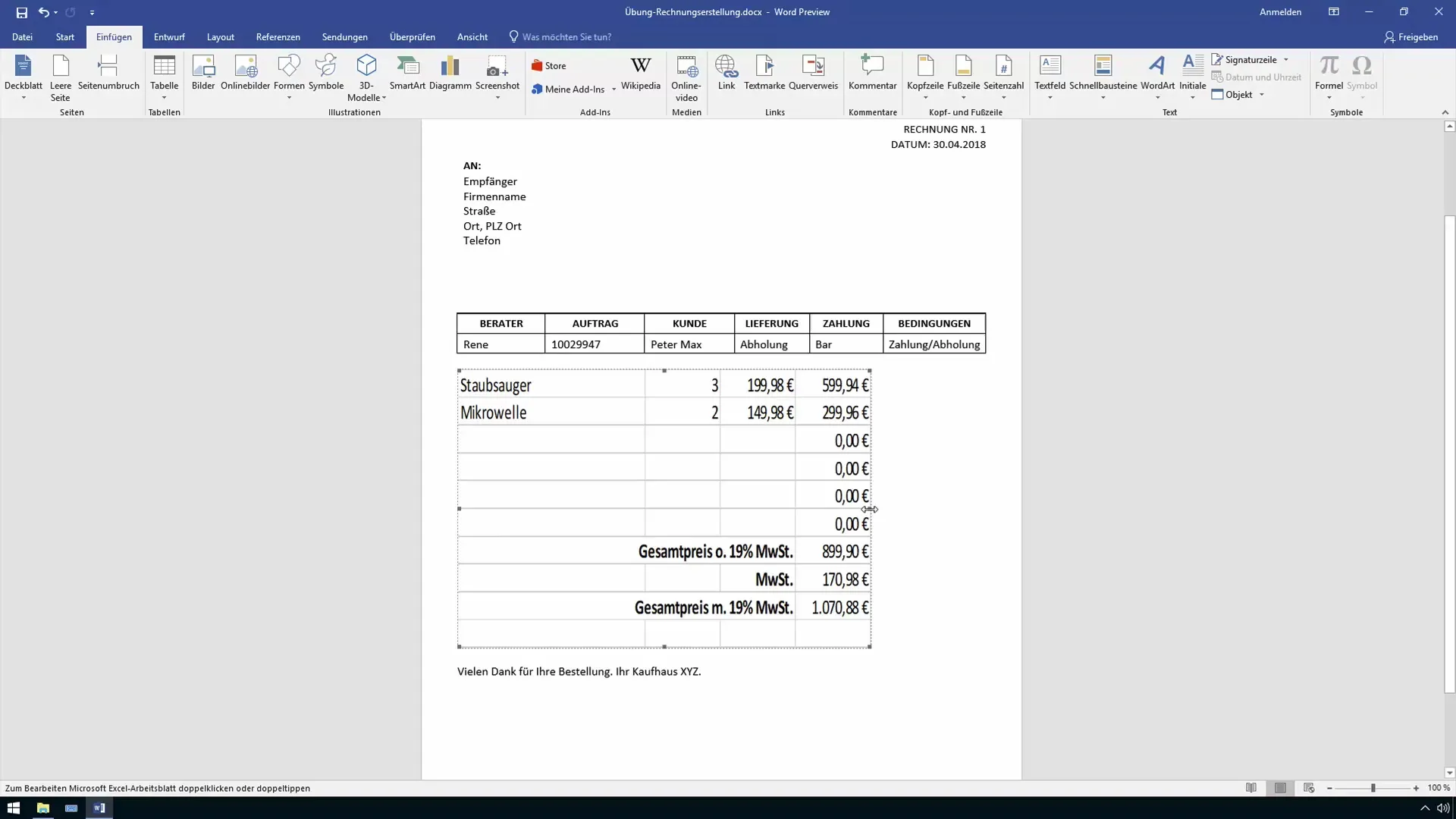Switch to read mode view
The height and width of the screenshot is (819, 1456).
point(1251,788)
